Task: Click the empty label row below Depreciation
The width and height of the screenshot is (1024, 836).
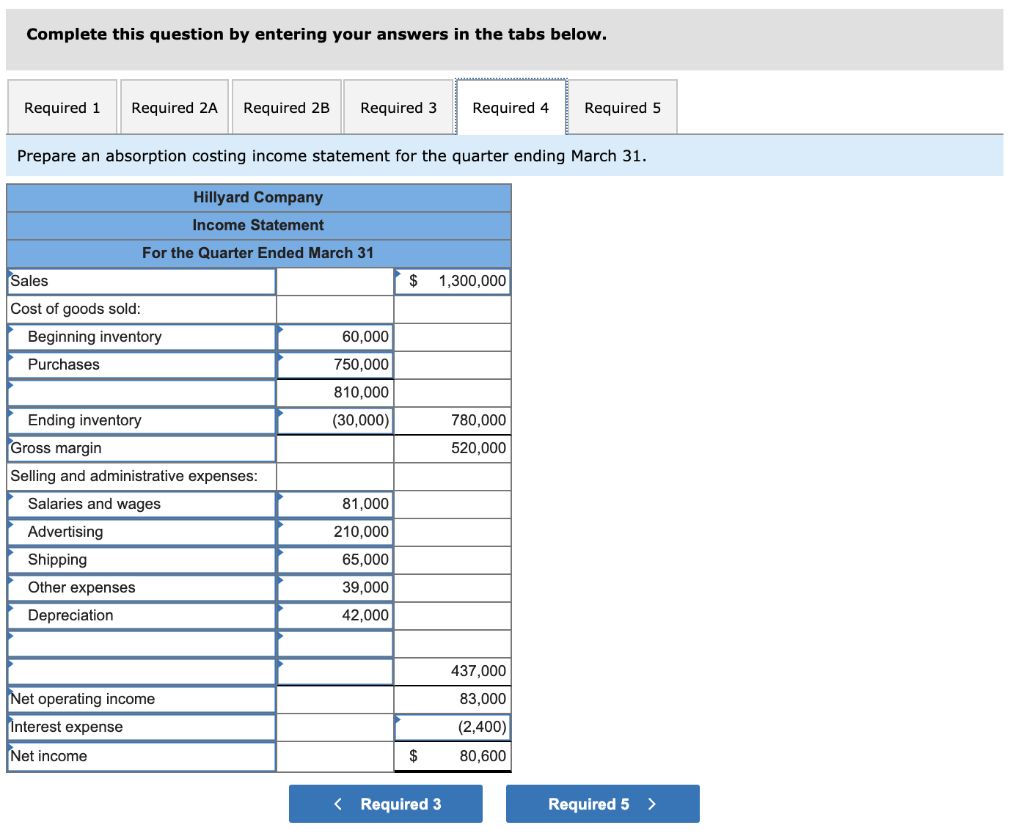Action: [x=140, y=643]
